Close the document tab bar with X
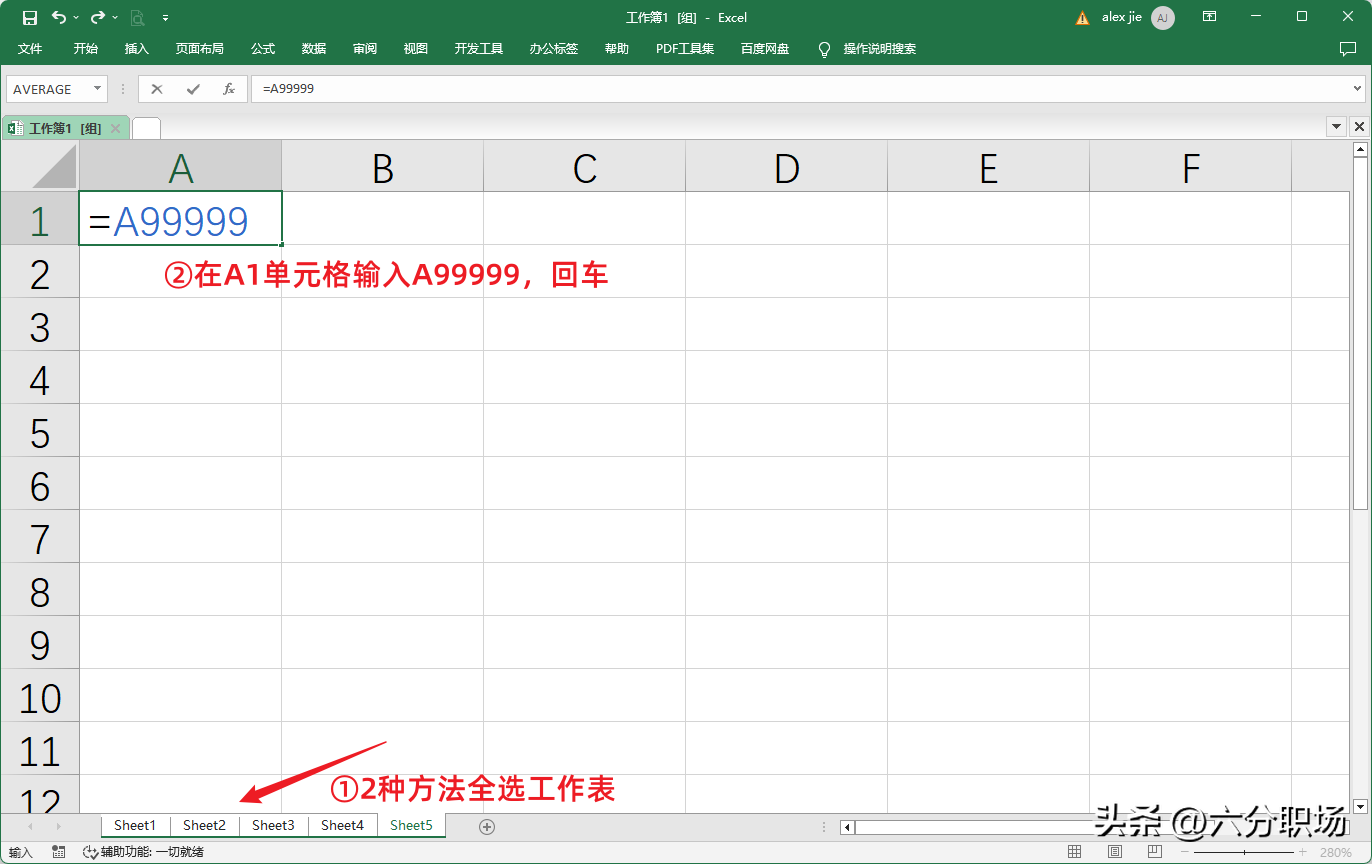Viewport: 1372px width, 864px height. tap(1359, 127)
